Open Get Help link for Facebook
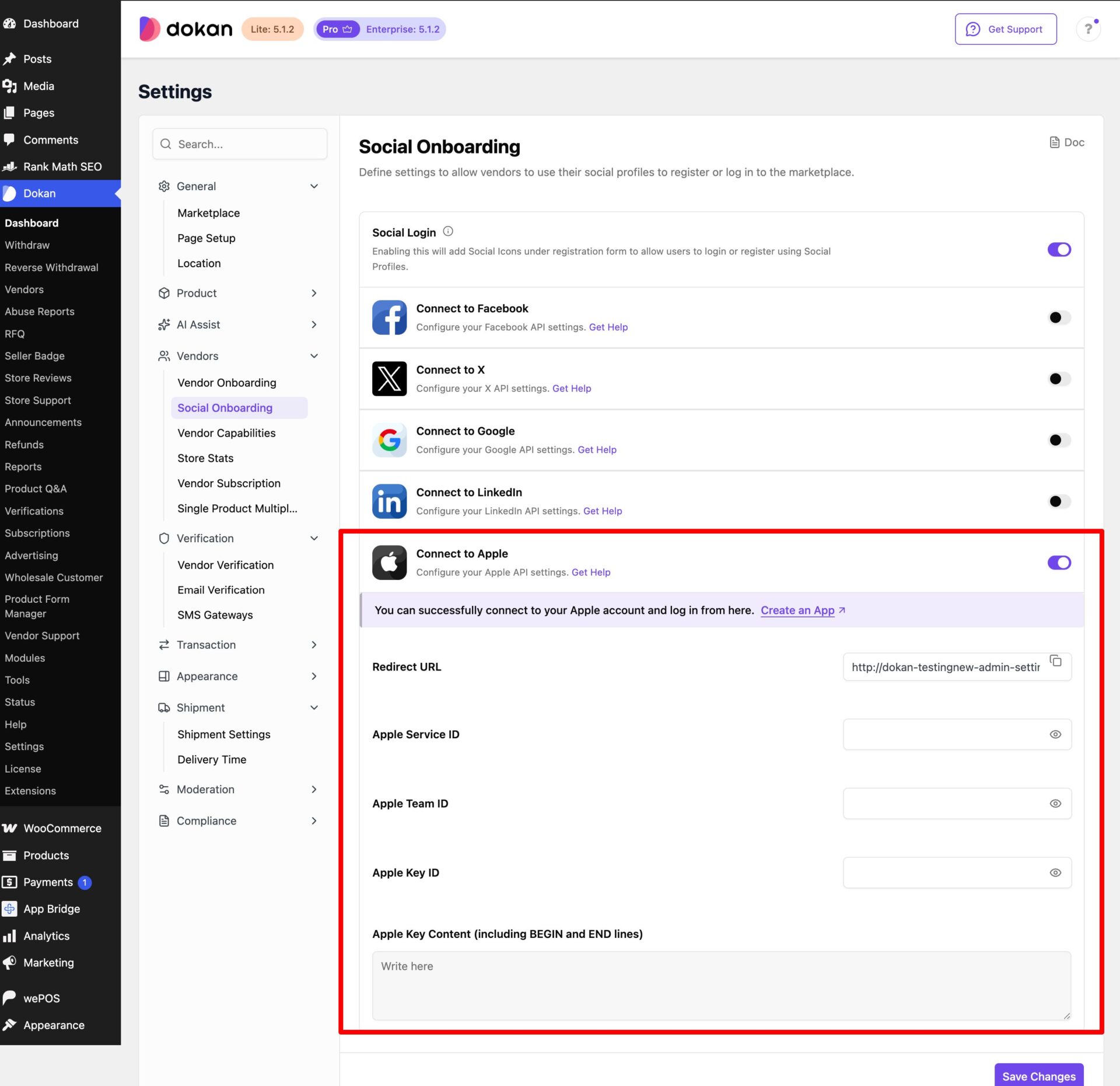This screenshot has width=1120, height=1086. (x=608, y=327)
